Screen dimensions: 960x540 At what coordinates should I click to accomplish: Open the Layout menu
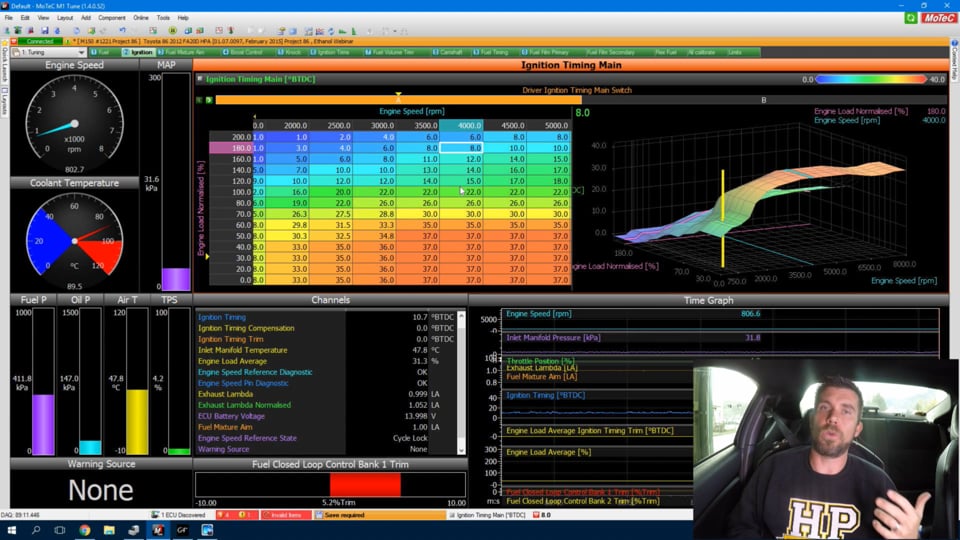65,18
